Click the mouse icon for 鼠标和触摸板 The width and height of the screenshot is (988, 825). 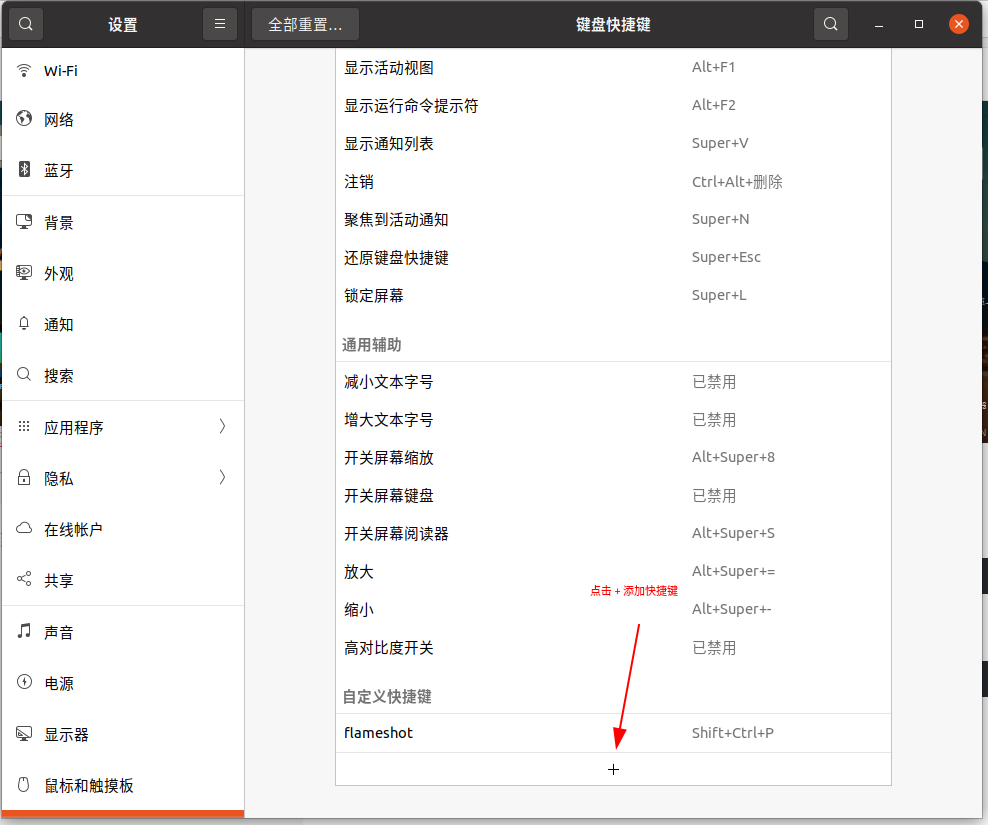(24, 785)
